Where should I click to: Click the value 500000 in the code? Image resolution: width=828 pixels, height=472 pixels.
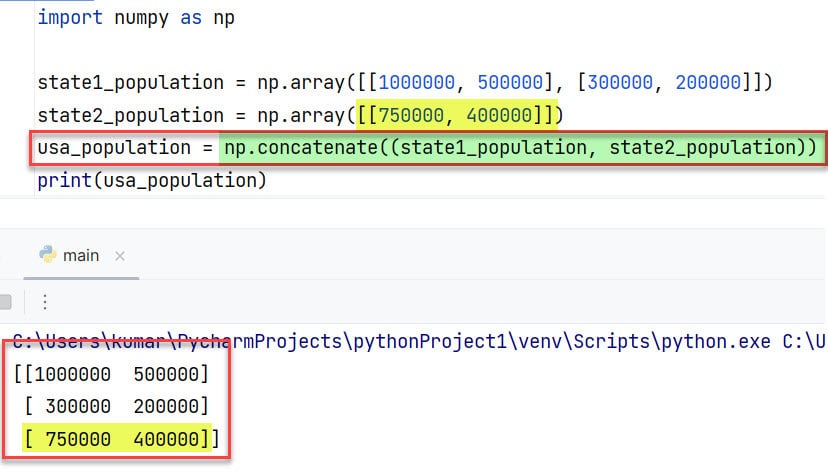(510, 82)
